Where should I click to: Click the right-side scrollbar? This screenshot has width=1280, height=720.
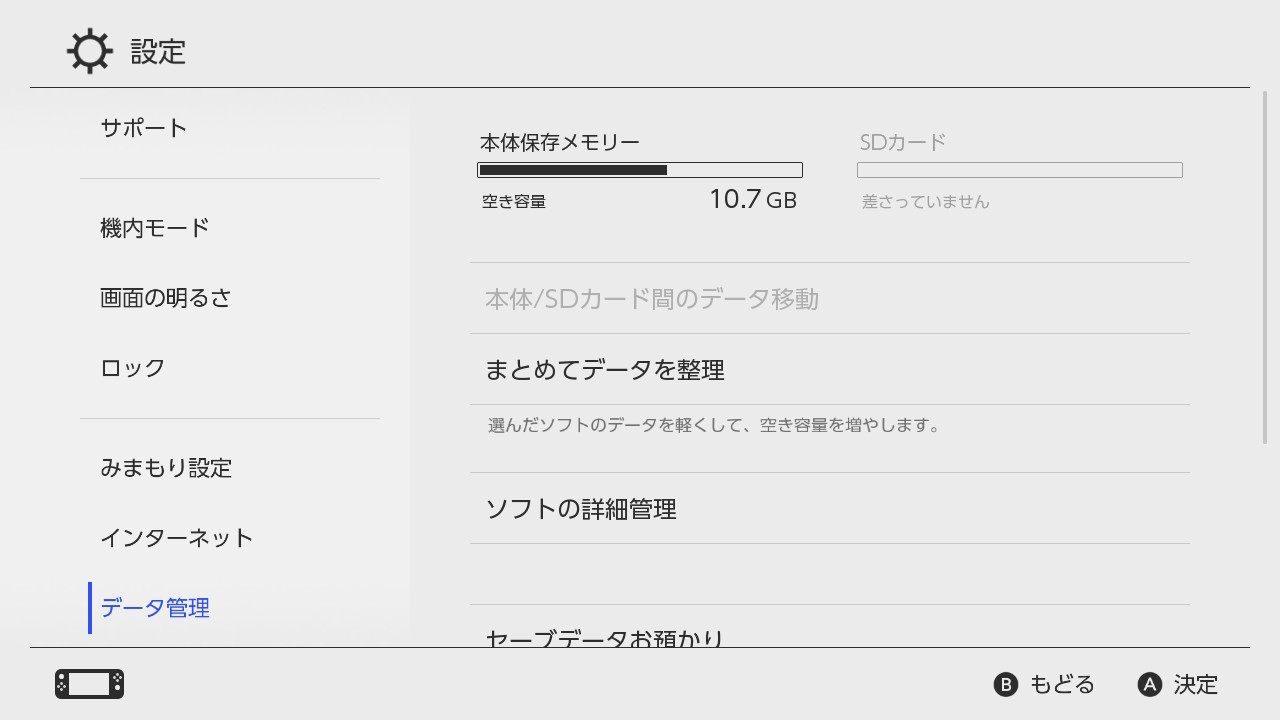click(x=1266, y=270)
